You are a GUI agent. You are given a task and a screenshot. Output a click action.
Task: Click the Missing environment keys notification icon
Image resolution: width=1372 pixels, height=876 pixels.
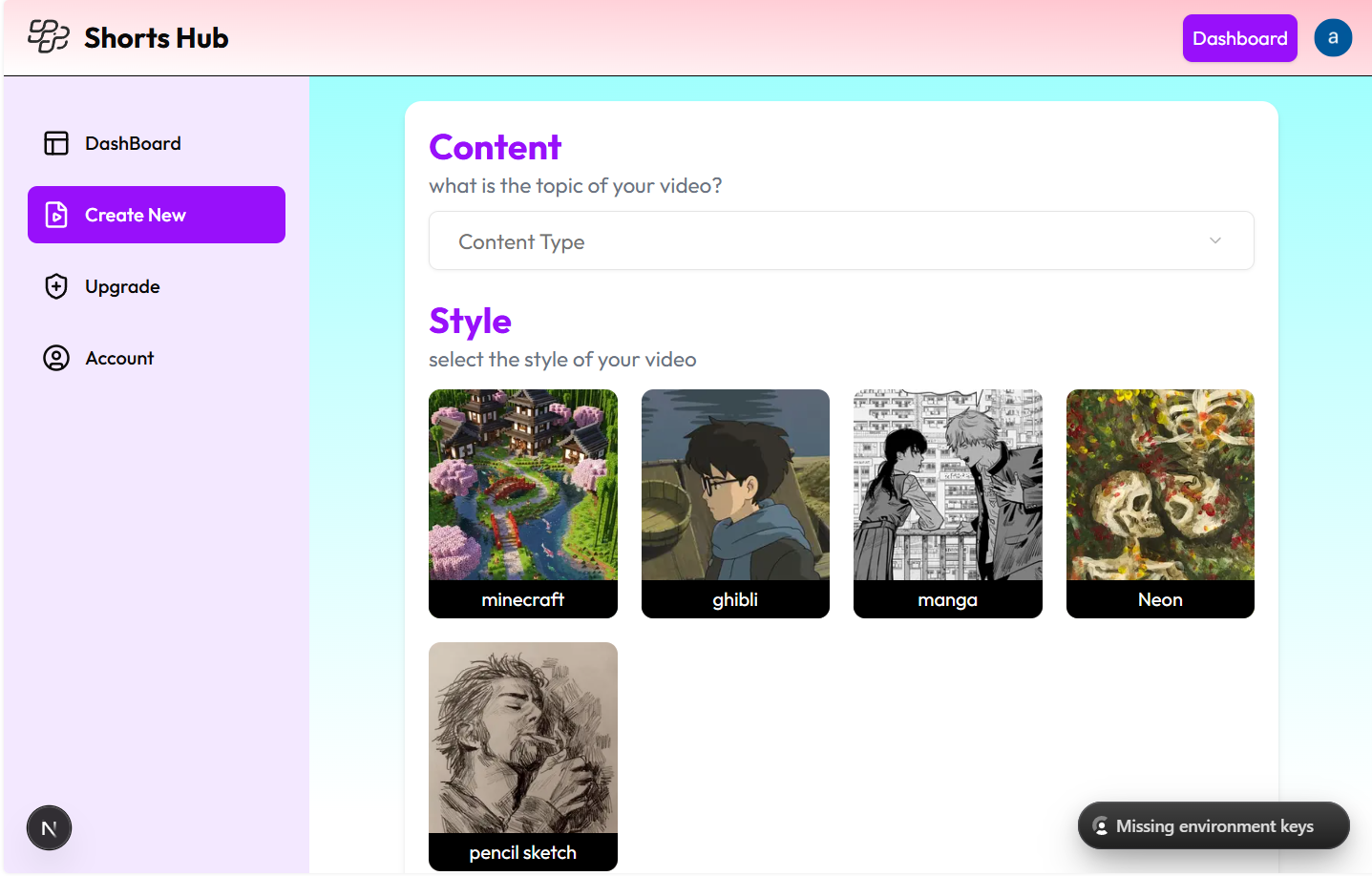point(1101,826)
